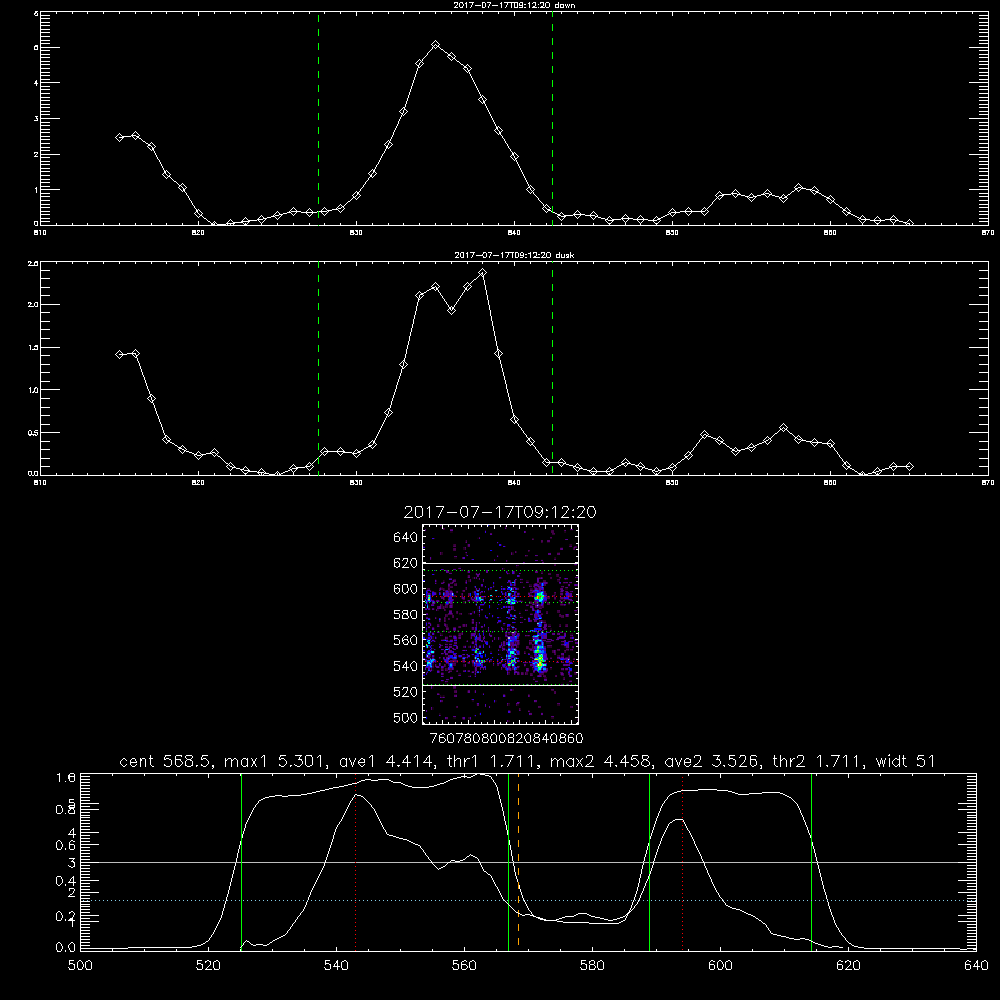Click the spectrogram image thumbnail

click(501, 624)
